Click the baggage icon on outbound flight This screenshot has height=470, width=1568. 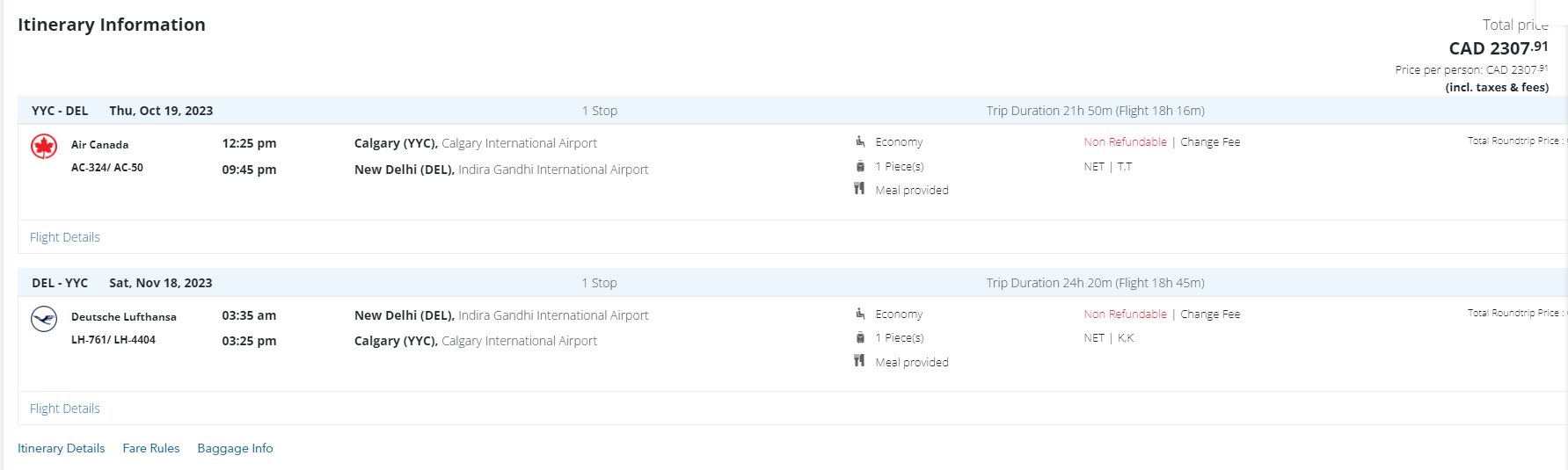860,166
